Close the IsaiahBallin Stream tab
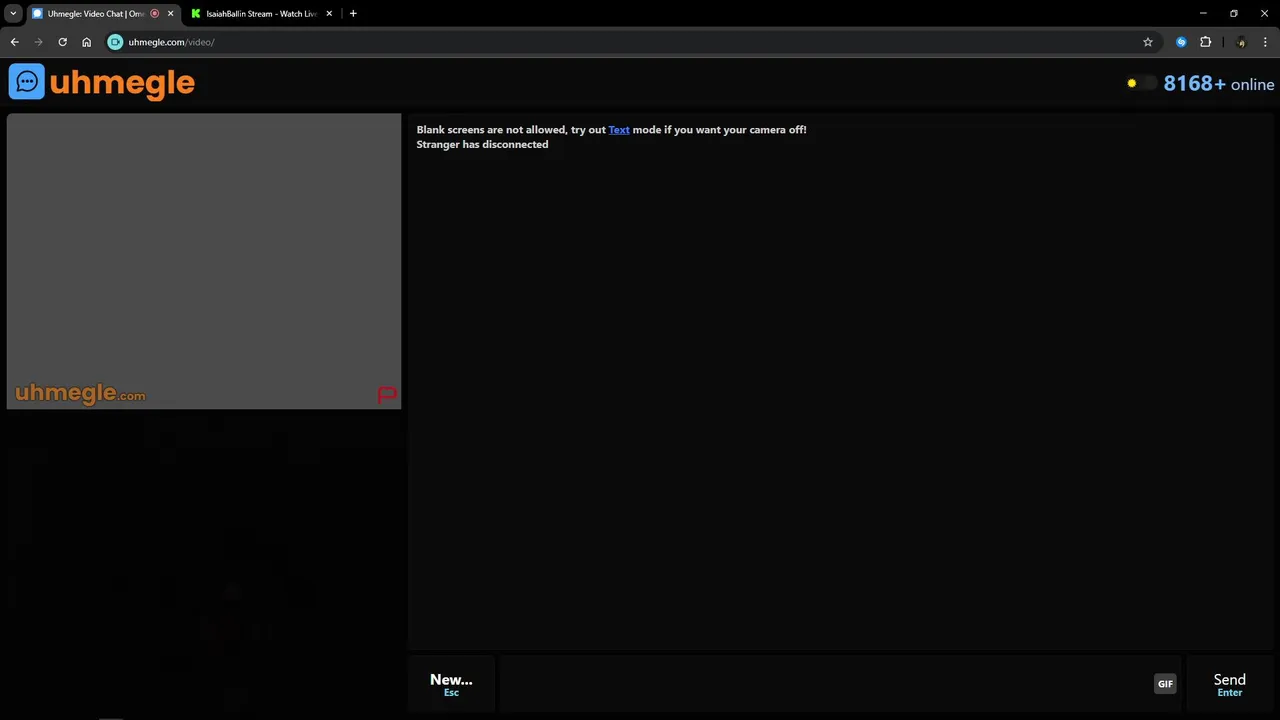 click(329, 14)
